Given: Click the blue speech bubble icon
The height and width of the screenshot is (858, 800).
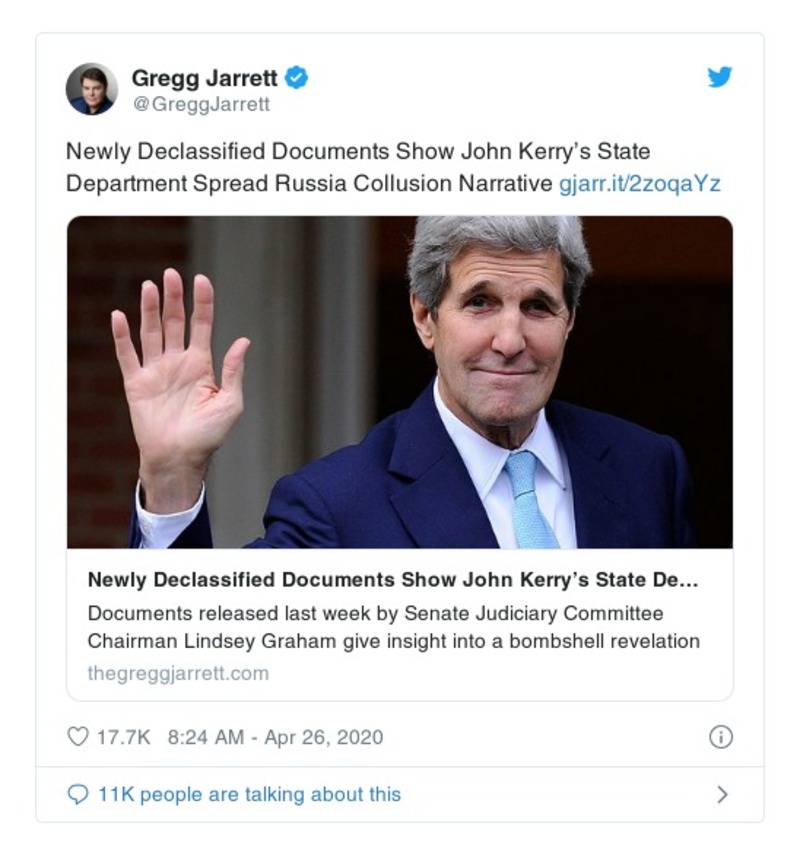Looking at the screenshot, I should pos(77,794).
